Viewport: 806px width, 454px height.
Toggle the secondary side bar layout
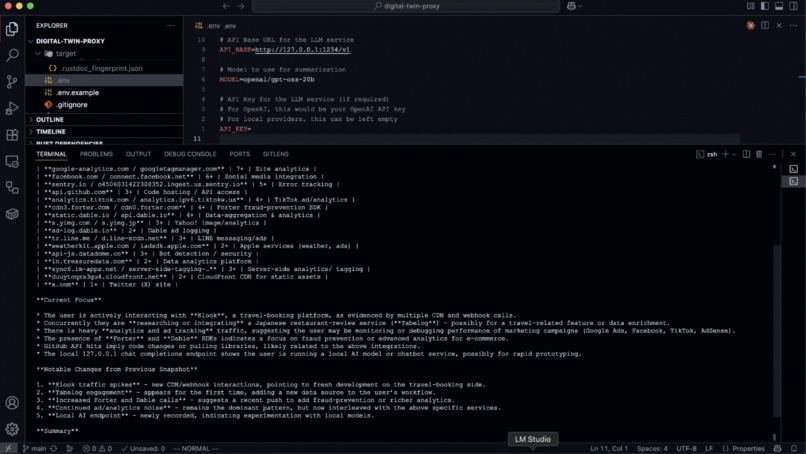pyautogui.click(x=793, y=6)
